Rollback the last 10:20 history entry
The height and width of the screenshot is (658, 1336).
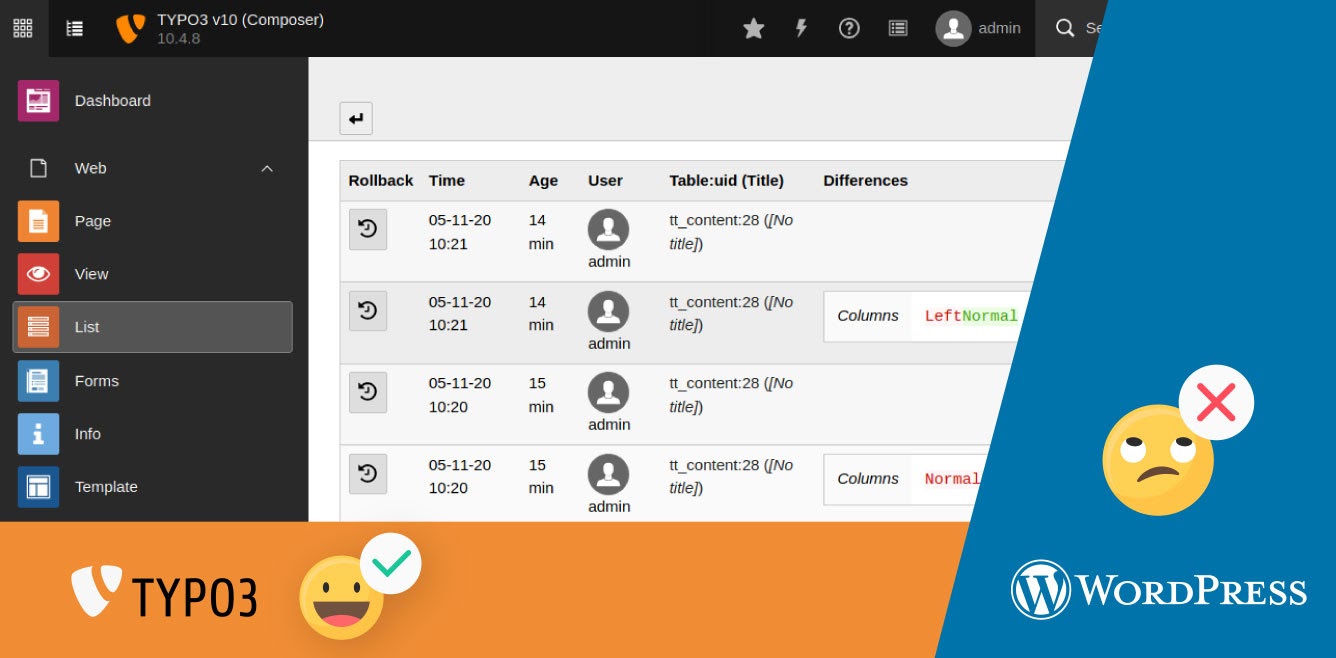[x=367, y=474]
